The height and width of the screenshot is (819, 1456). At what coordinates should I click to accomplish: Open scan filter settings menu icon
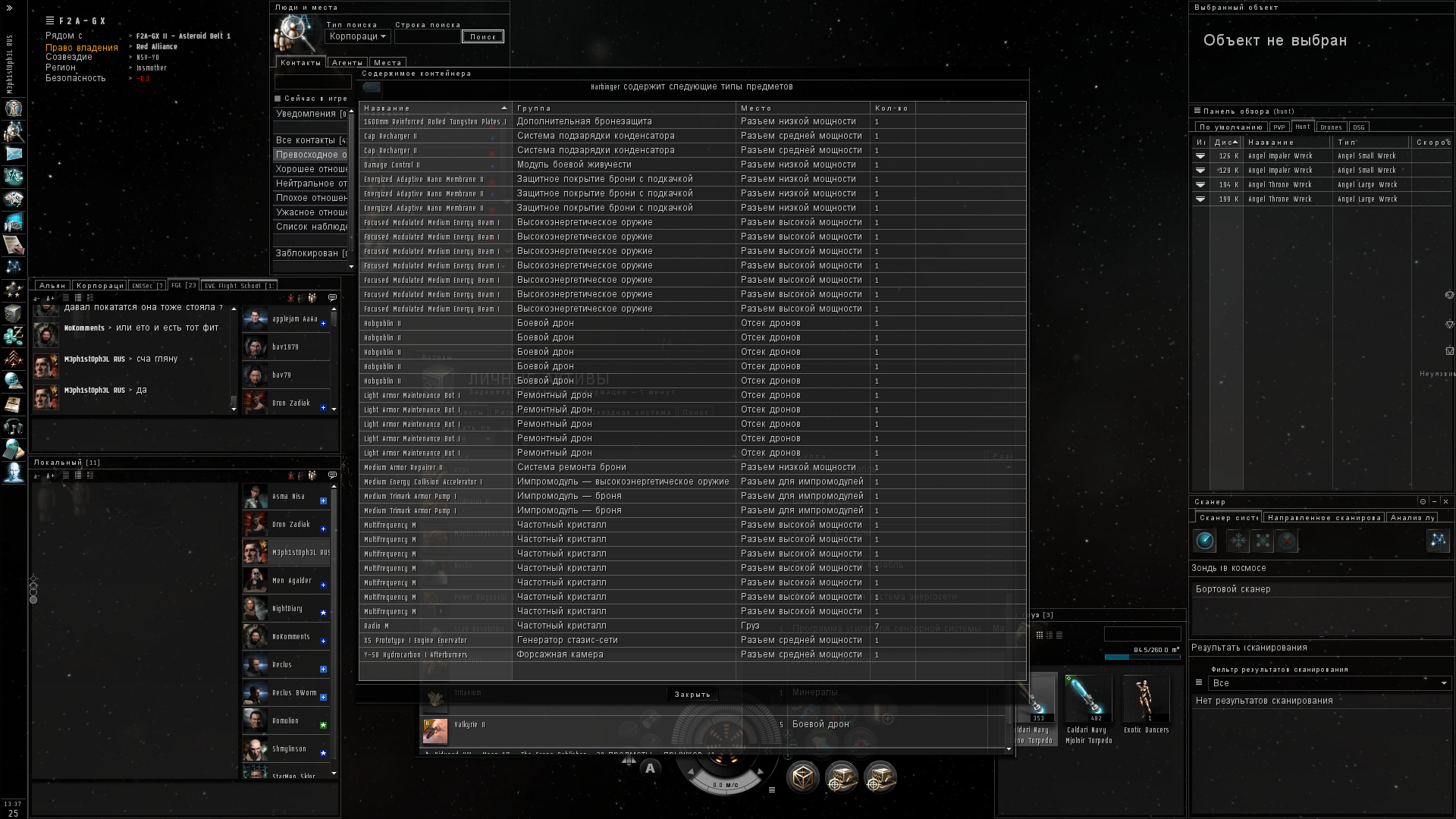[x=1199, y=682]
